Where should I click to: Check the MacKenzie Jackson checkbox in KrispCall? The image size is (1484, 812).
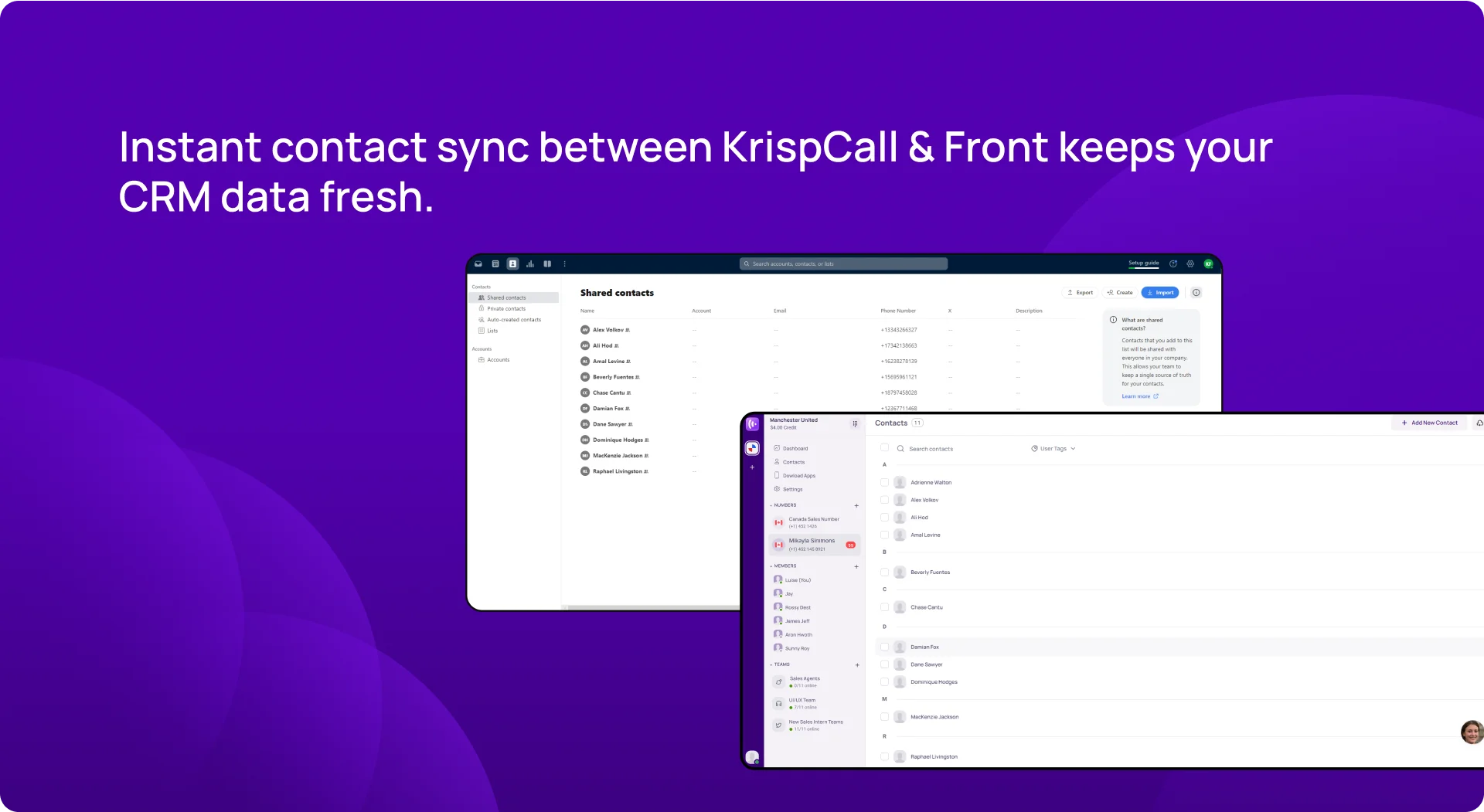tap(884, 717)
